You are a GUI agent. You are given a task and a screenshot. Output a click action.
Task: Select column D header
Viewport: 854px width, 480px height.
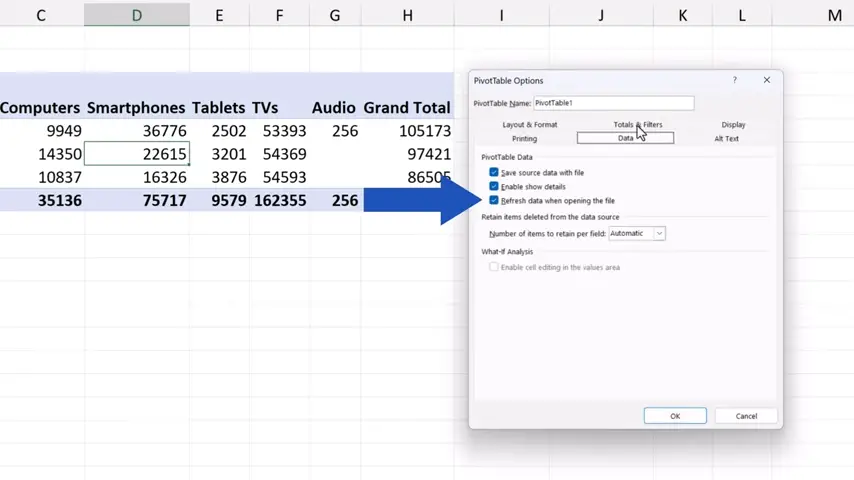click(x=137, y=15)
